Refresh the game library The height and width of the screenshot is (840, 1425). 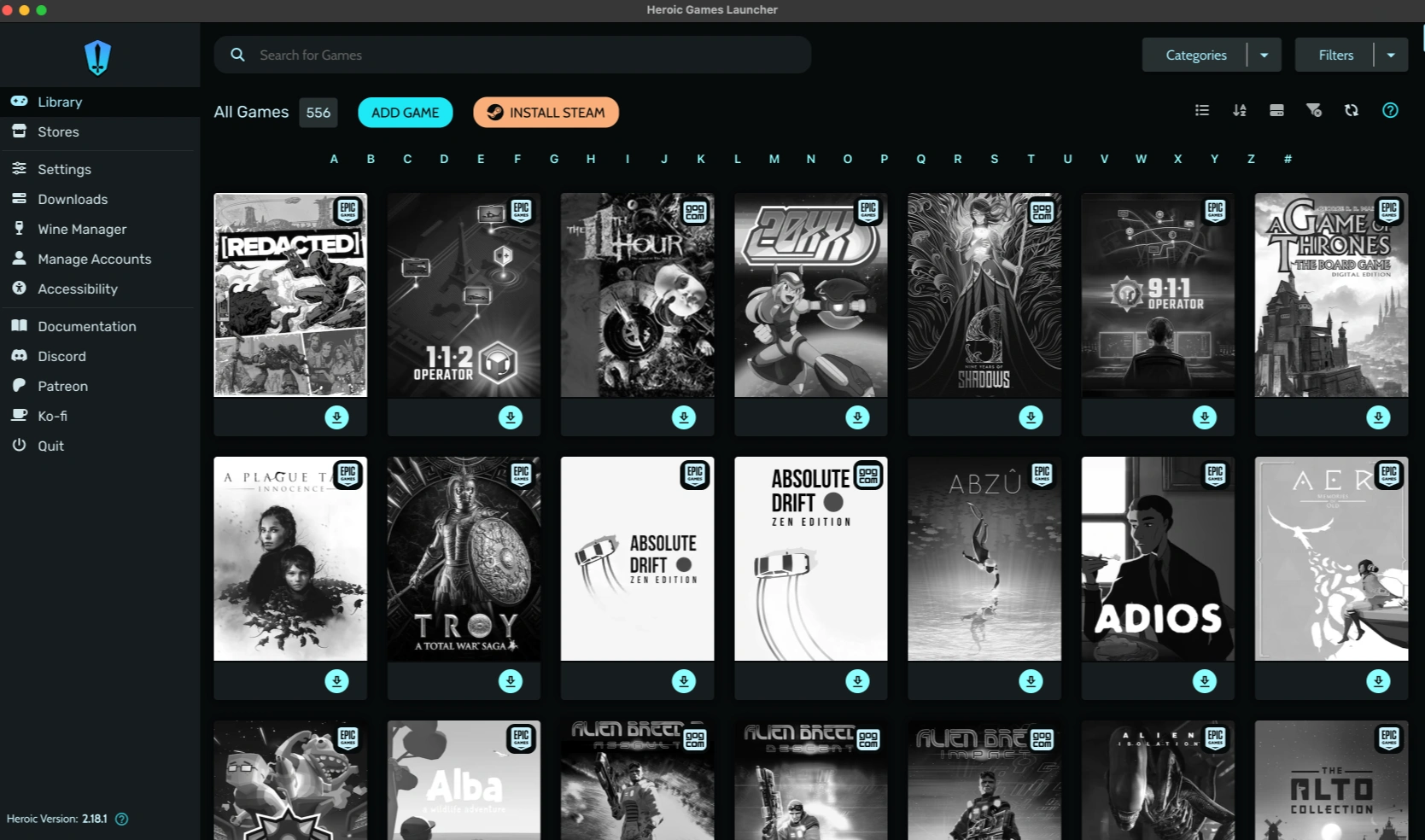coord(1352,110)
